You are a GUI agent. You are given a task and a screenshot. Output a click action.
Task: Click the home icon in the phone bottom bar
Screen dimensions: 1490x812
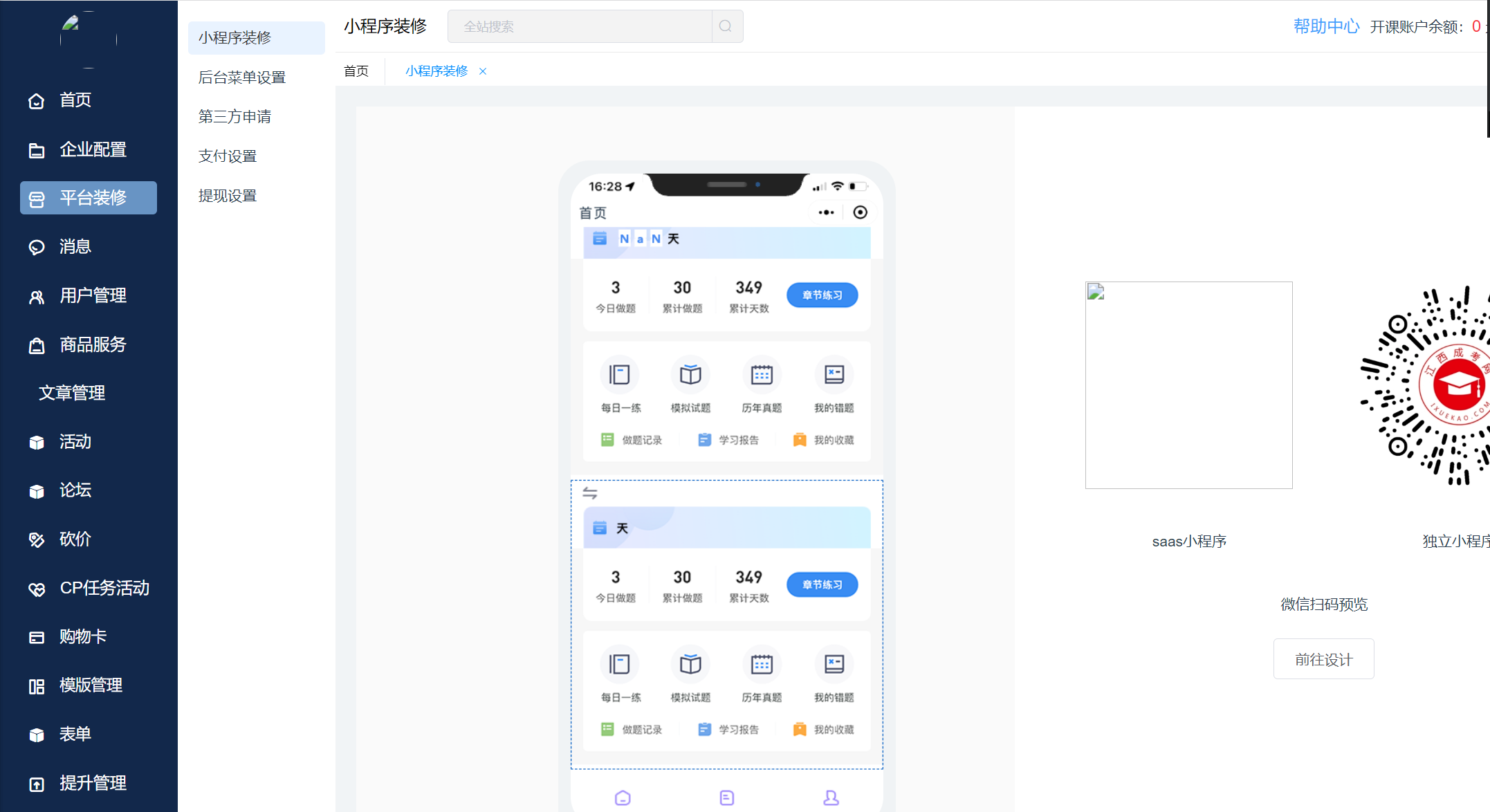tap(623, 798)
